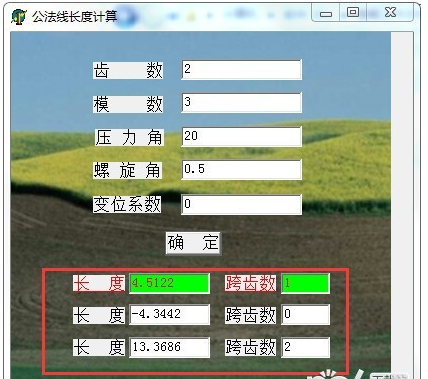
Task: Select the green 长度 result 4.5122
Action: pos(170,283)
